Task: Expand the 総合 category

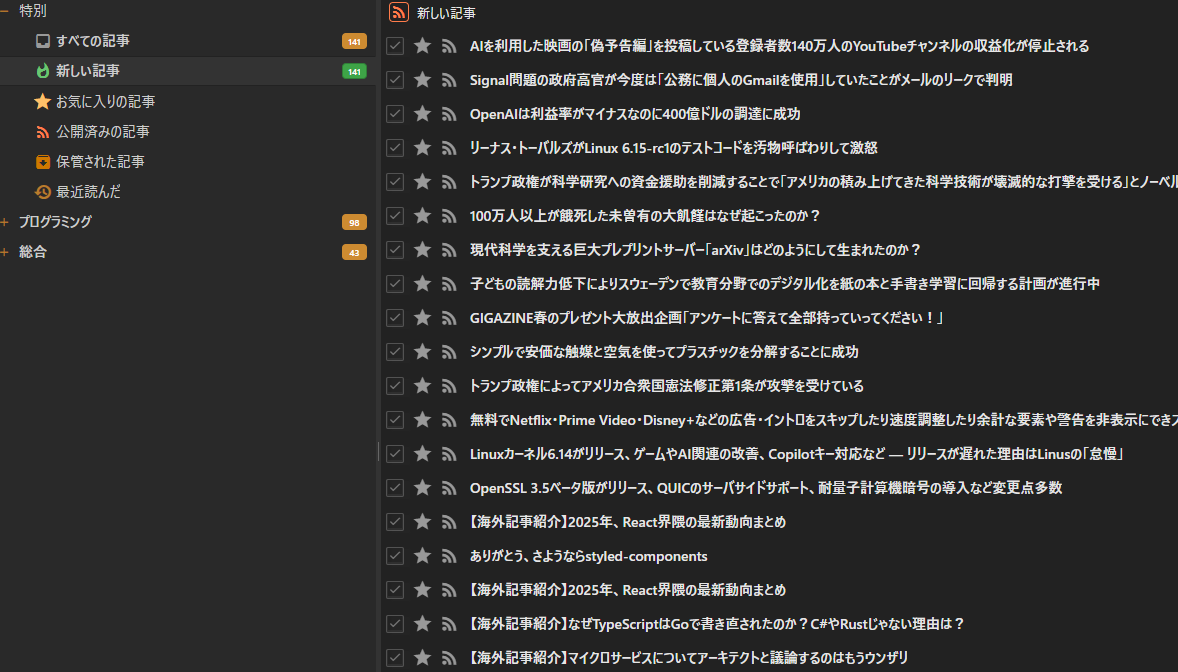Action: tap(5, 252)
